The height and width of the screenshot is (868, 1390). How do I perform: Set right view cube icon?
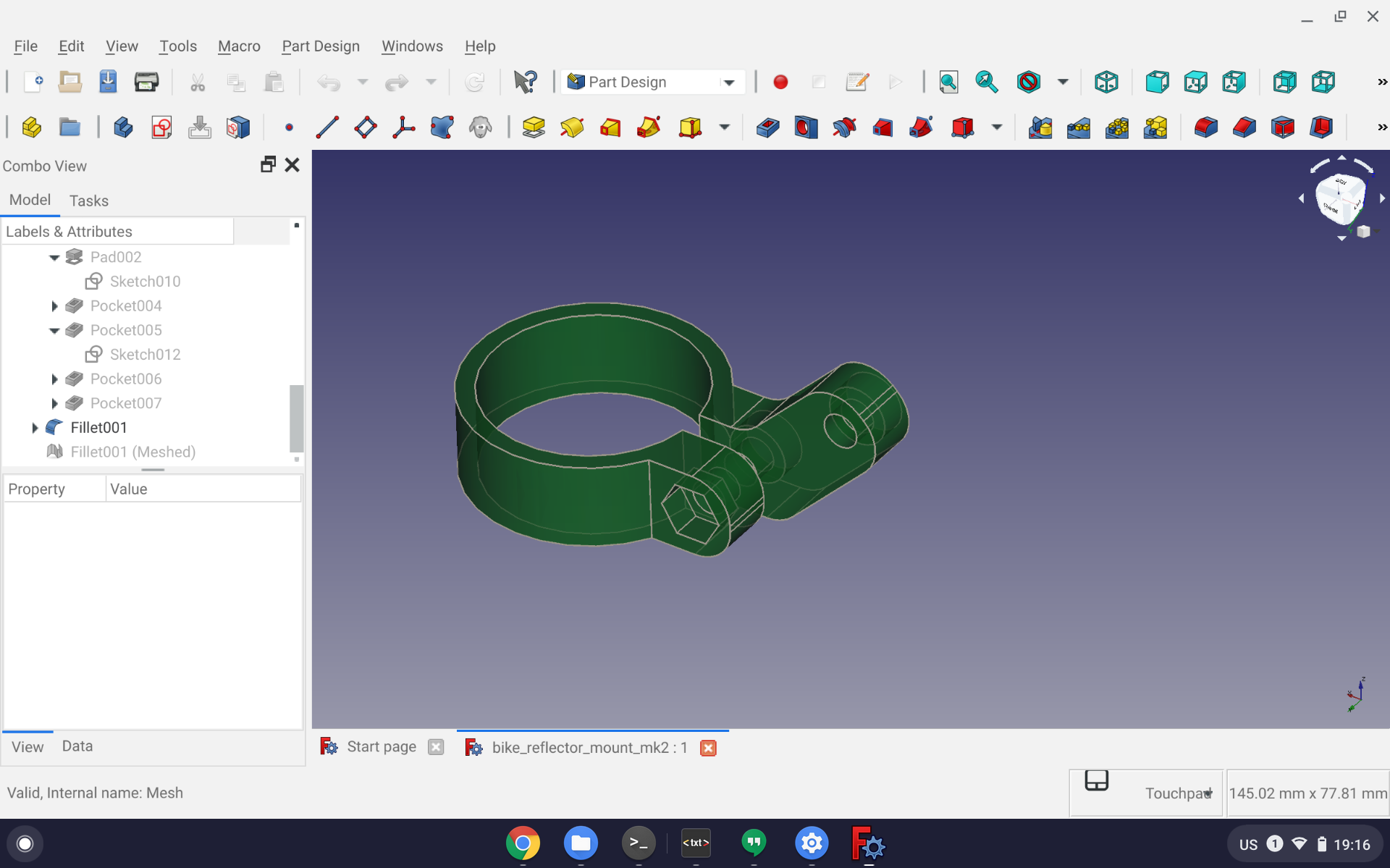point(1234,82)
